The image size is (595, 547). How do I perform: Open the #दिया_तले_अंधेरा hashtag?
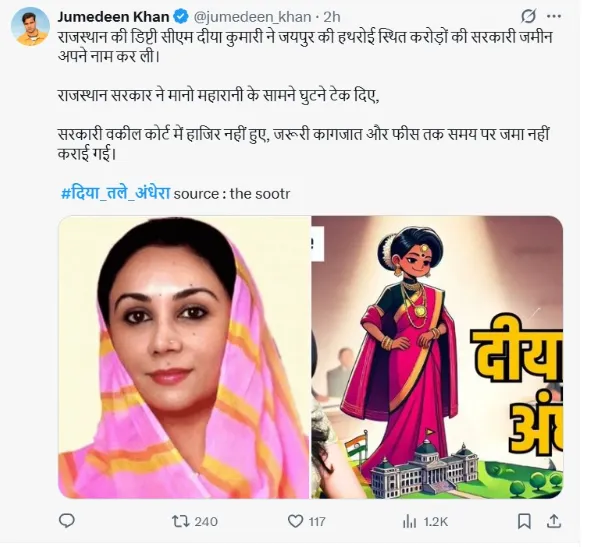pos(116,193)
